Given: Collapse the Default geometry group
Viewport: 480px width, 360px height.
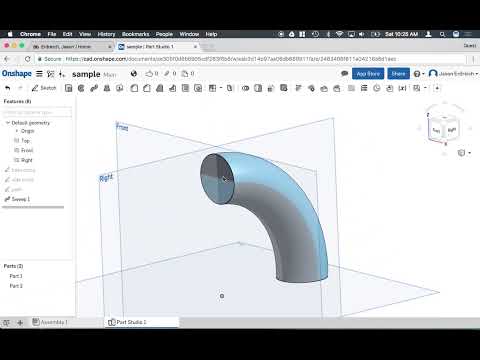Looking at the screenshot, I should point(8,123).
